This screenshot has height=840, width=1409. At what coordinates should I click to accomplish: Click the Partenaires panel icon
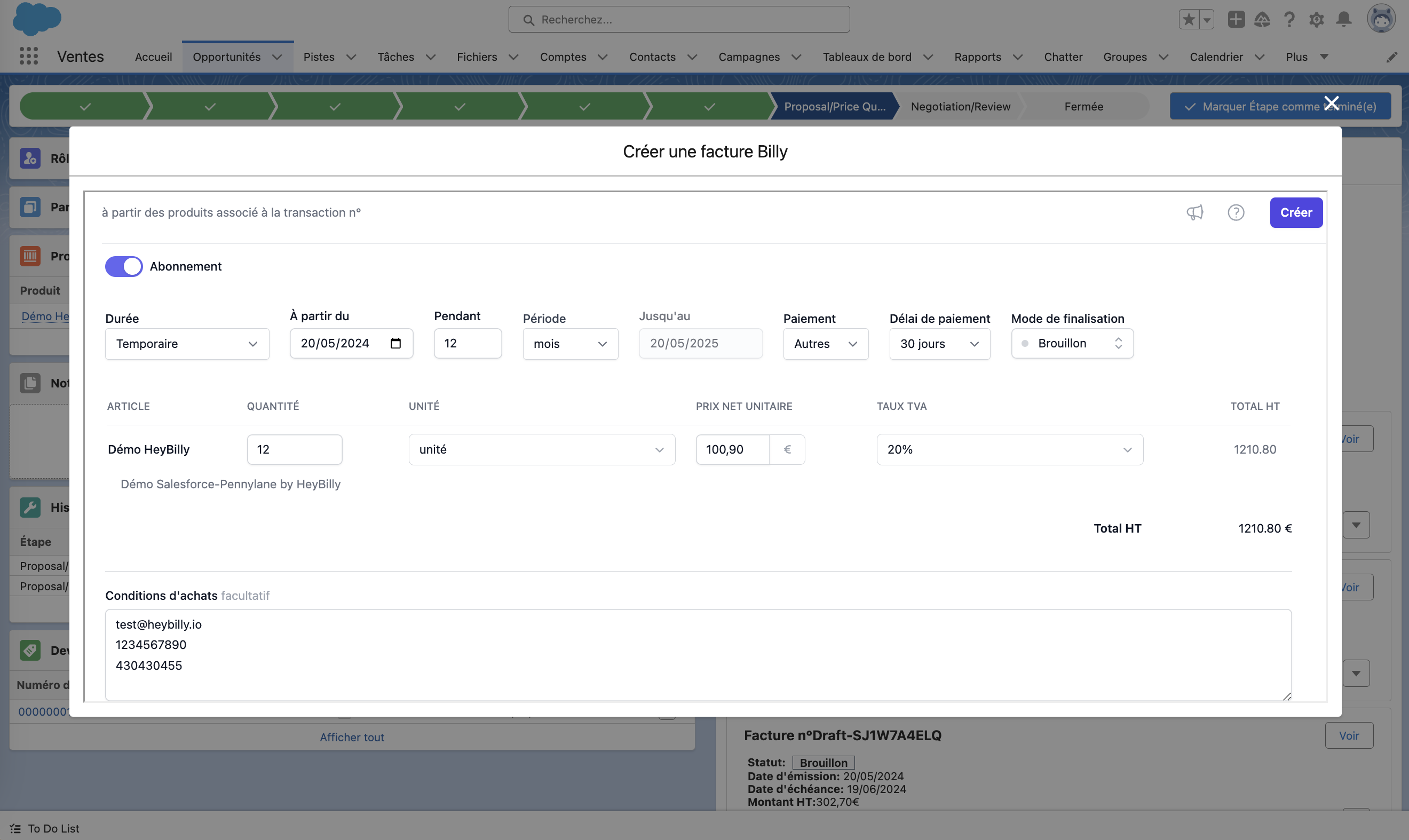point(30,207)
